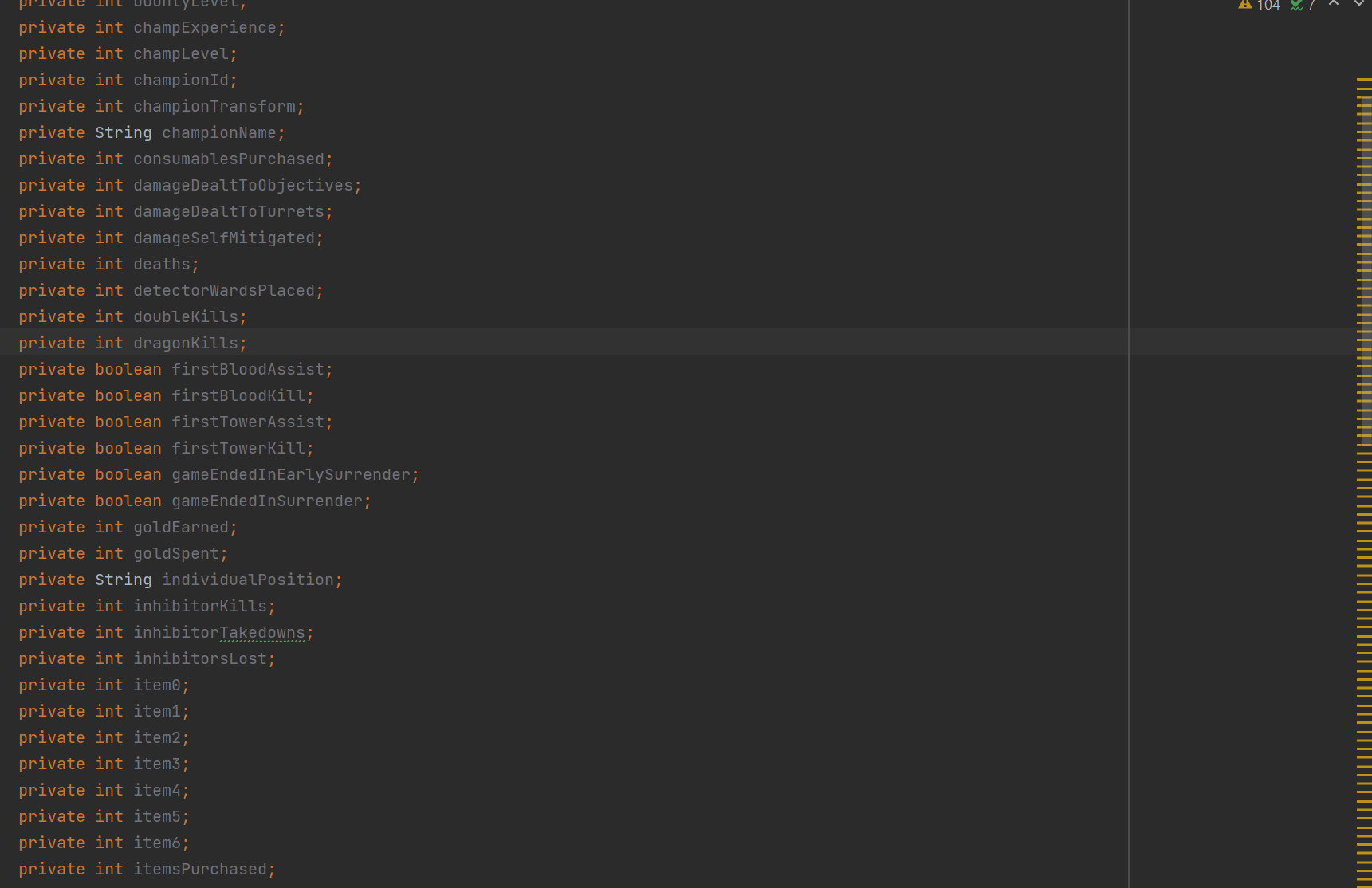
Task: Click gameEndedInEarlySurrender identifier
Action: pos(291,475)
